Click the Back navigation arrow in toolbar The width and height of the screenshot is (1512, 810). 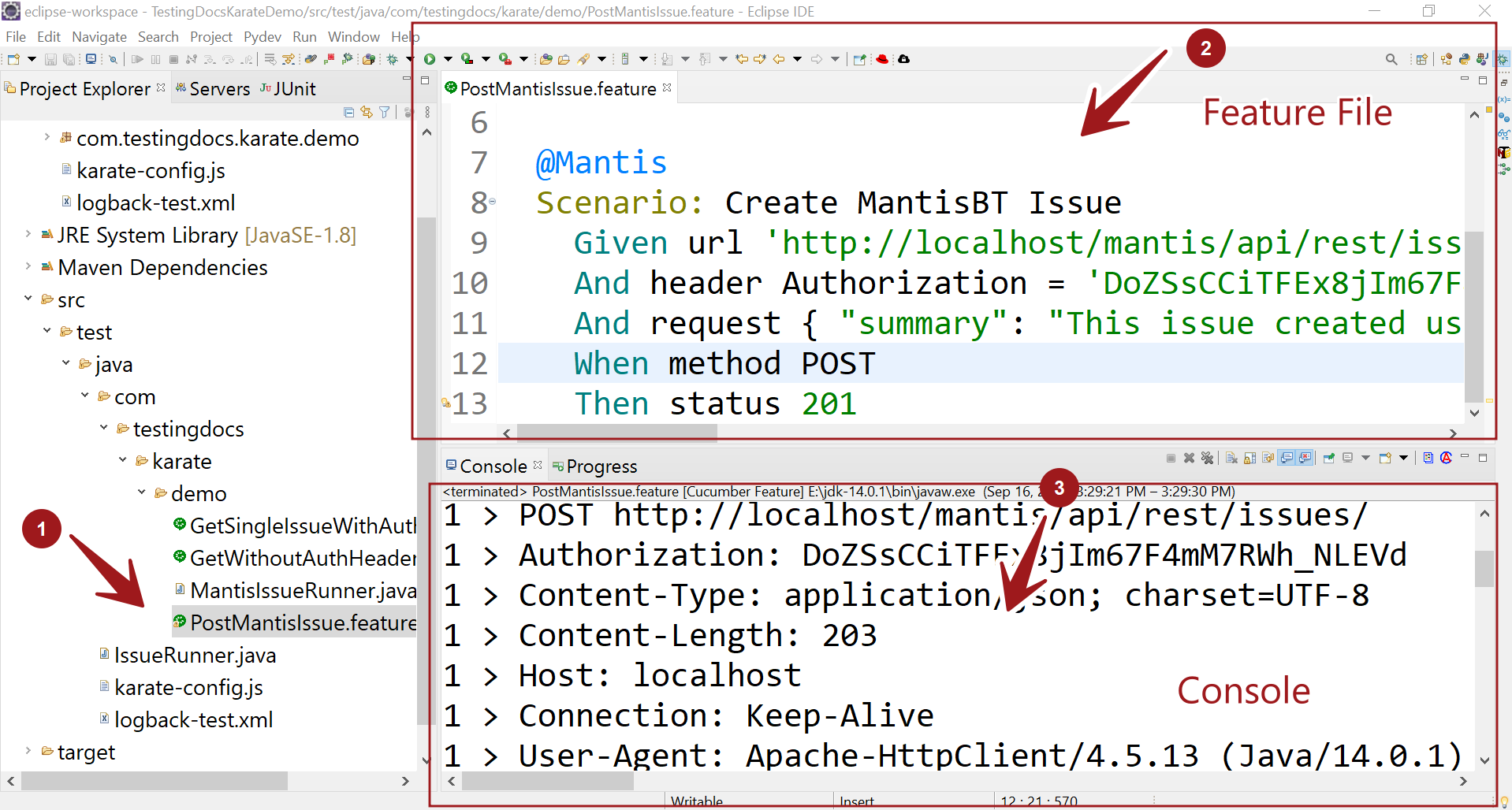tap(779, 59)
